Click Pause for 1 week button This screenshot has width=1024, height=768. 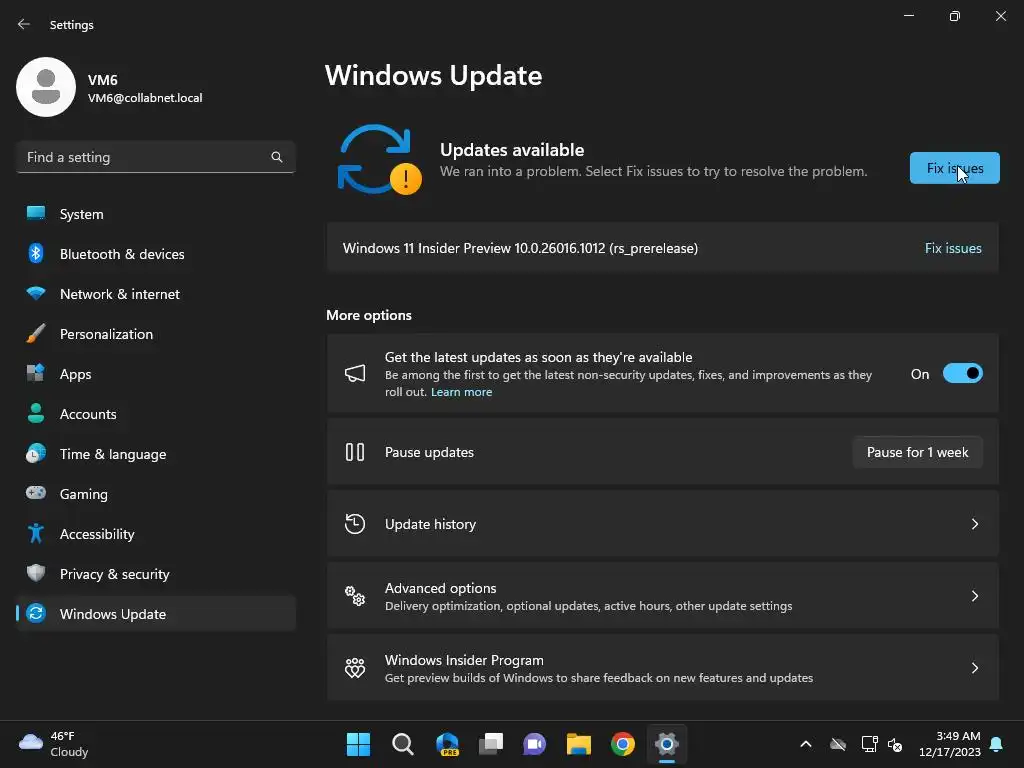click(x=917, y=452)
